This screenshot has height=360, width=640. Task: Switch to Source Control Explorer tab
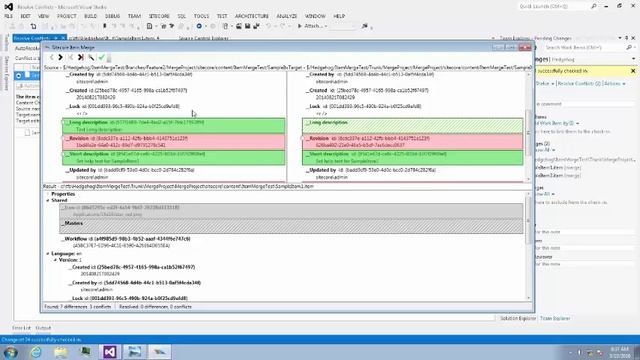[x=203, y=38]
